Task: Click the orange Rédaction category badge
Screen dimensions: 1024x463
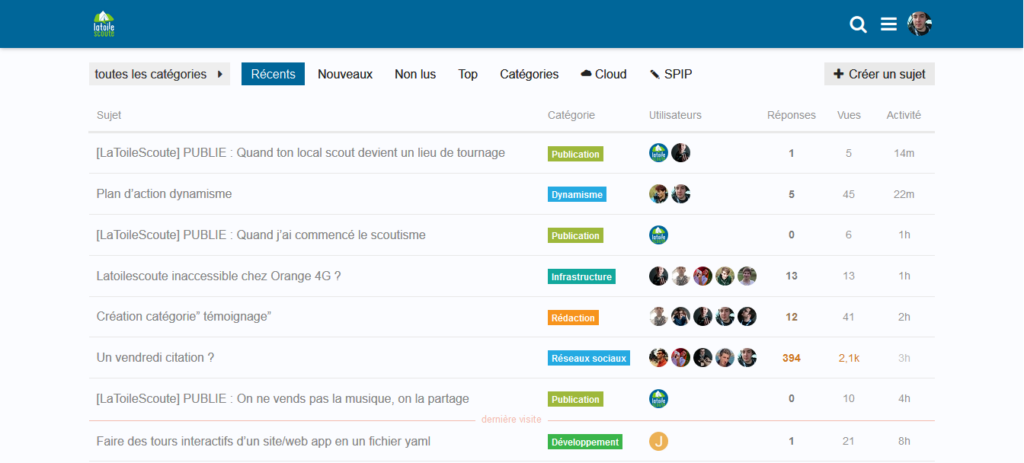Action: 573,317
